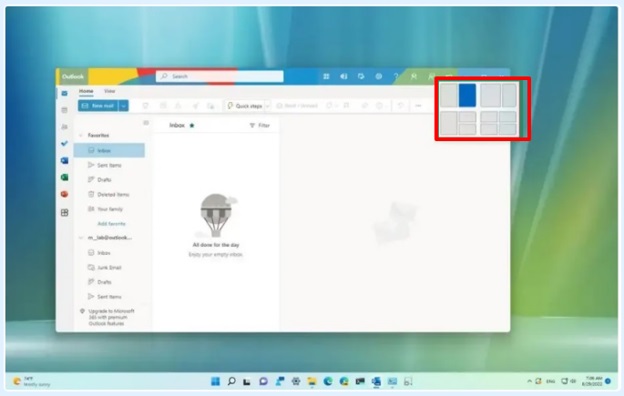Click the Quick steps button
Image resolution: width=624 pixels, height=396 pixels.
245,106
